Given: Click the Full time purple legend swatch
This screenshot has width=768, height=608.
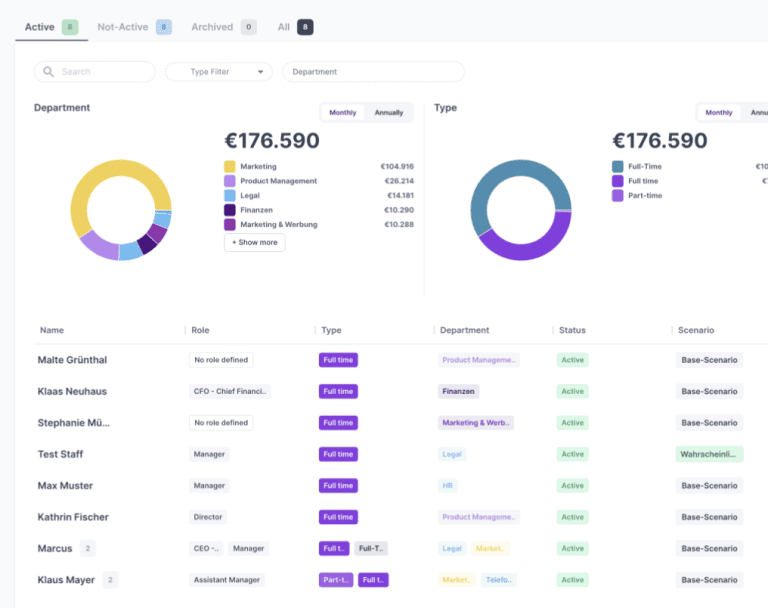Looking at the screenshot, I should (x=618, y=181).
